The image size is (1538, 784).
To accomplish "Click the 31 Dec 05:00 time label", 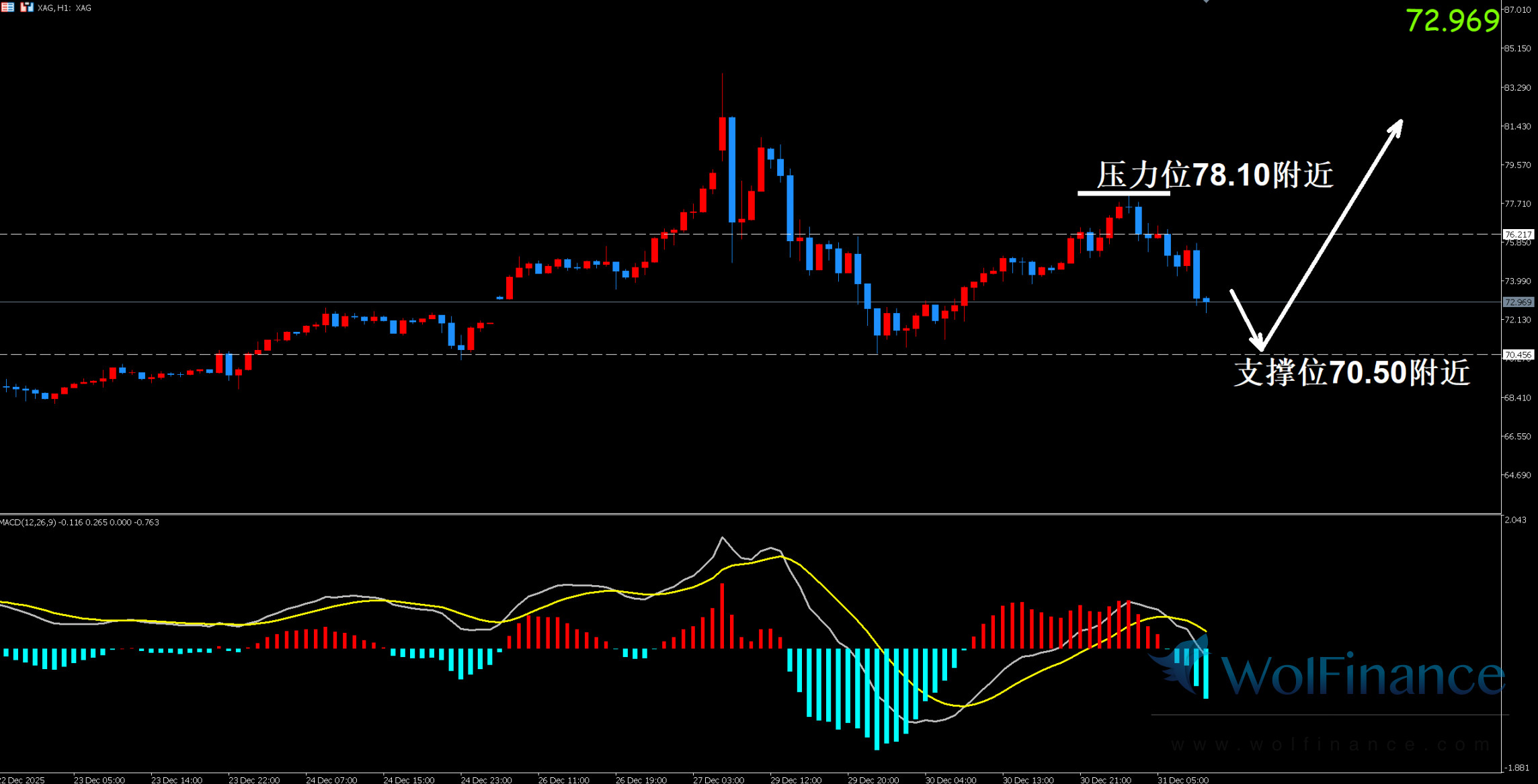I will [1183, 780].
